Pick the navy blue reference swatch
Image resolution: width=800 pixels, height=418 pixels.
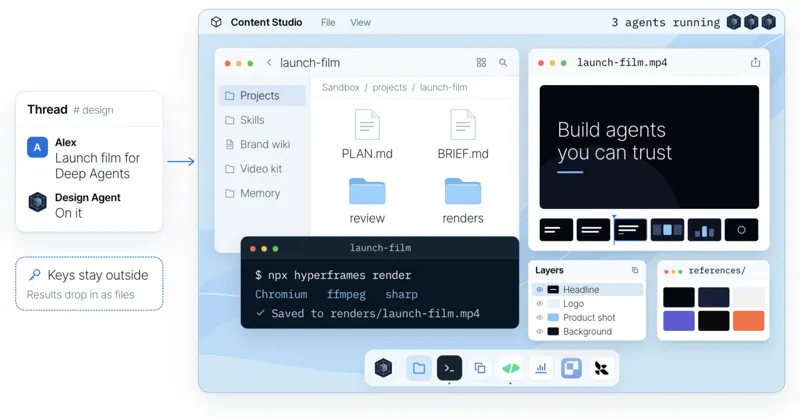pos(713,297)
